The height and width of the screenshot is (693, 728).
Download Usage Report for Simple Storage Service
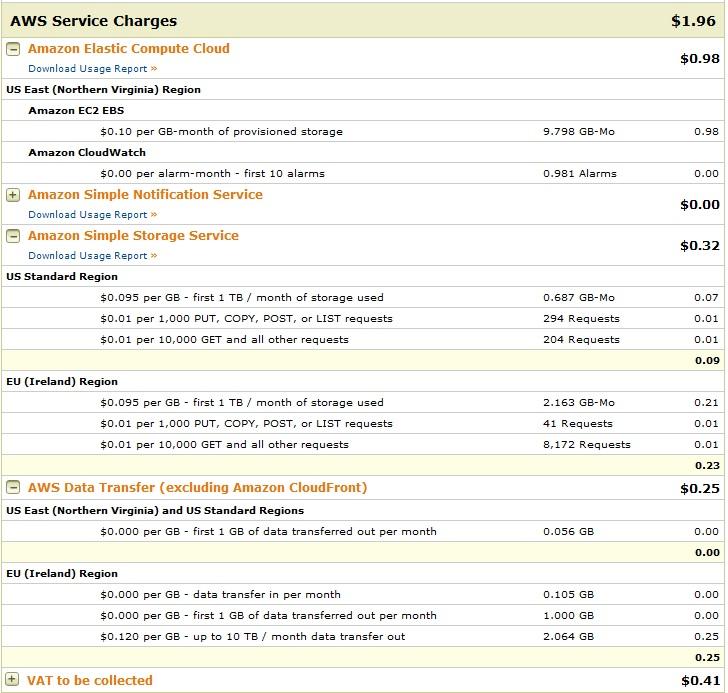tap(92, 256)
